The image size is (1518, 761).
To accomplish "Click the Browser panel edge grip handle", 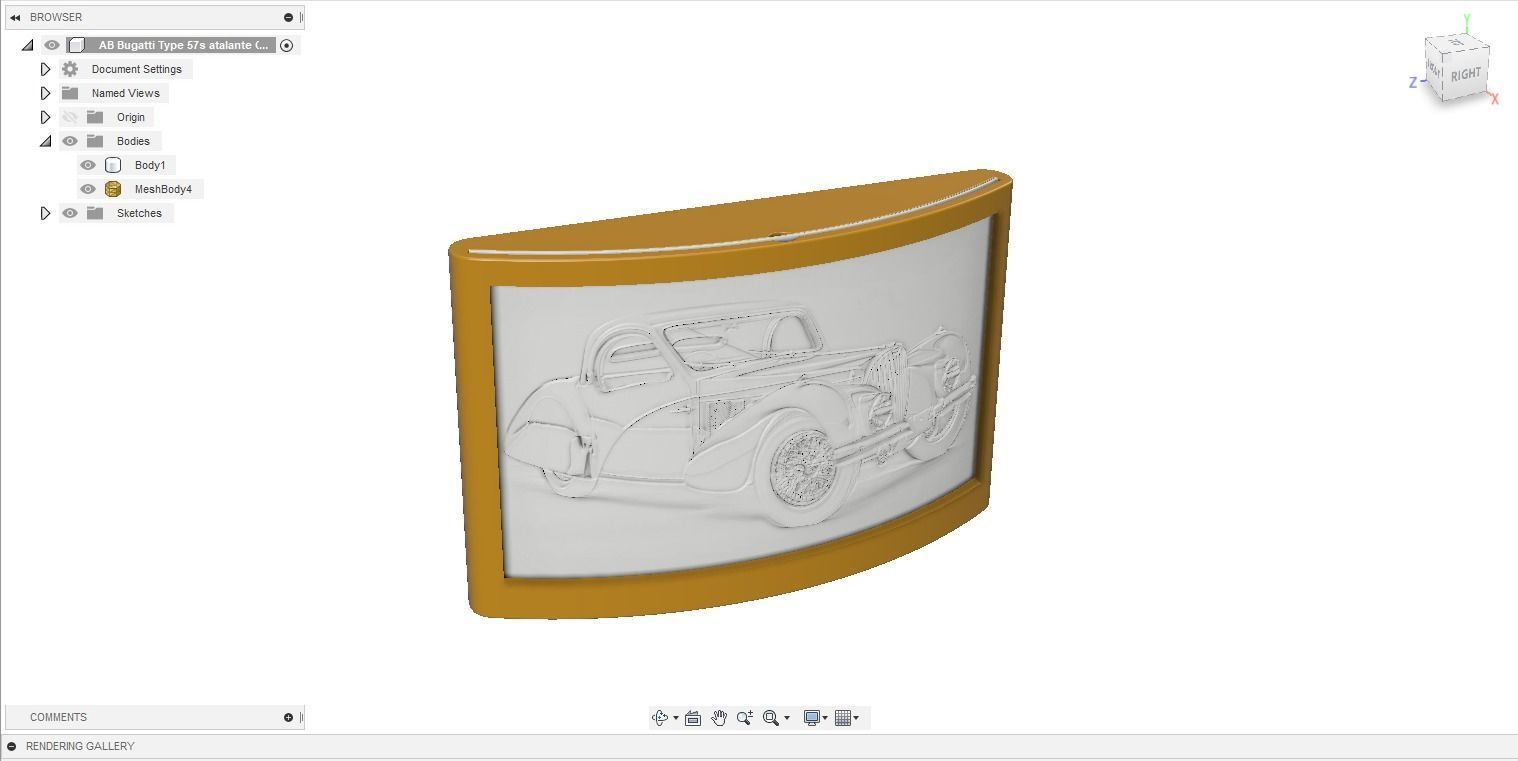I will click(x=301, y=17).
